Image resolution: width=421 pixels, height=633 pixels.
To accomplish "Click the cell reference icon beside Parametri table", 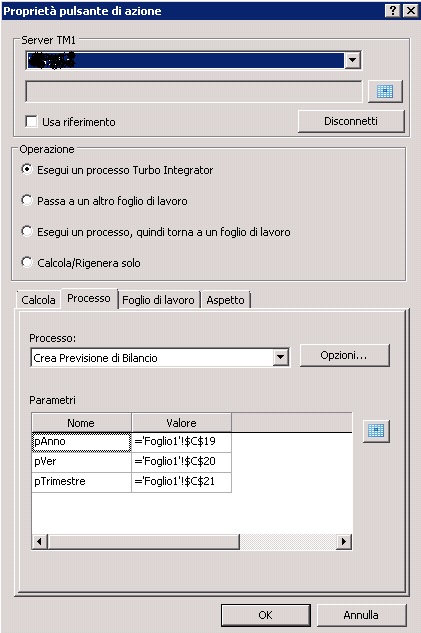I will [x=376, y=431].
